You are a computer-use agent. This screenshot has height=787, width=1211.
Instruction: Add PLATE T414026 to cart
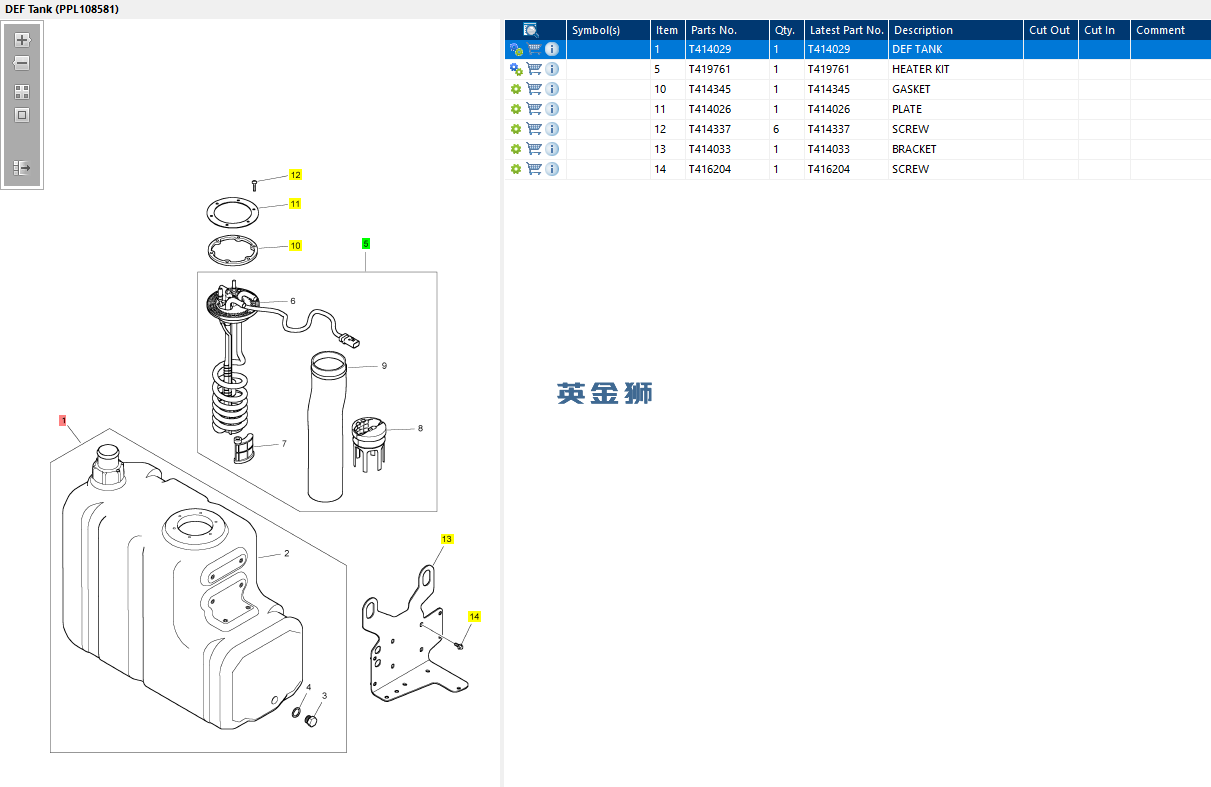[534, 109]
